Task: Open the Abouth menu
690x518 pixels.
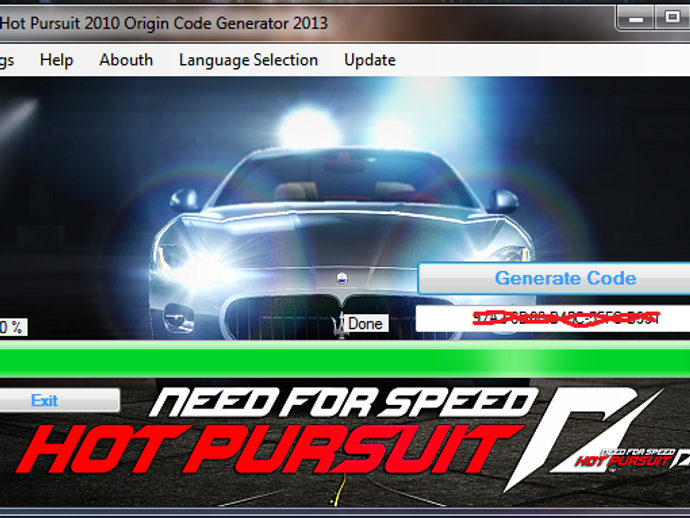Action: [x=126, y=60]
